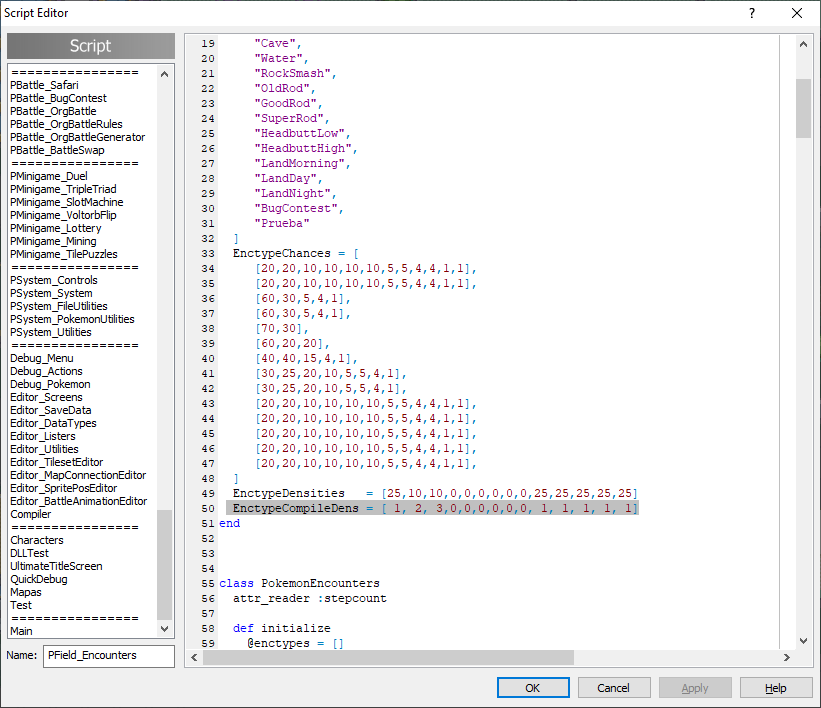Choose Debug_Menu from the script list

pyautogui.click(x=42, y=359)
